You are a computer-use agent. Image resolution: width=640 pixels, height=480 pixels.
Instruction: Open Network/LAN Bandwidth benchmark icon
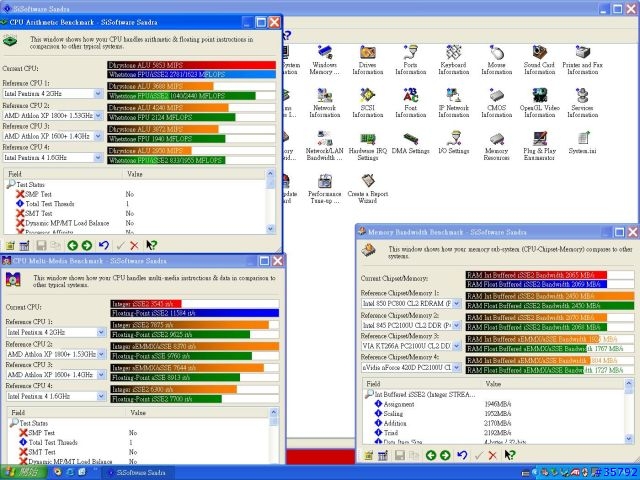(324, 146)
